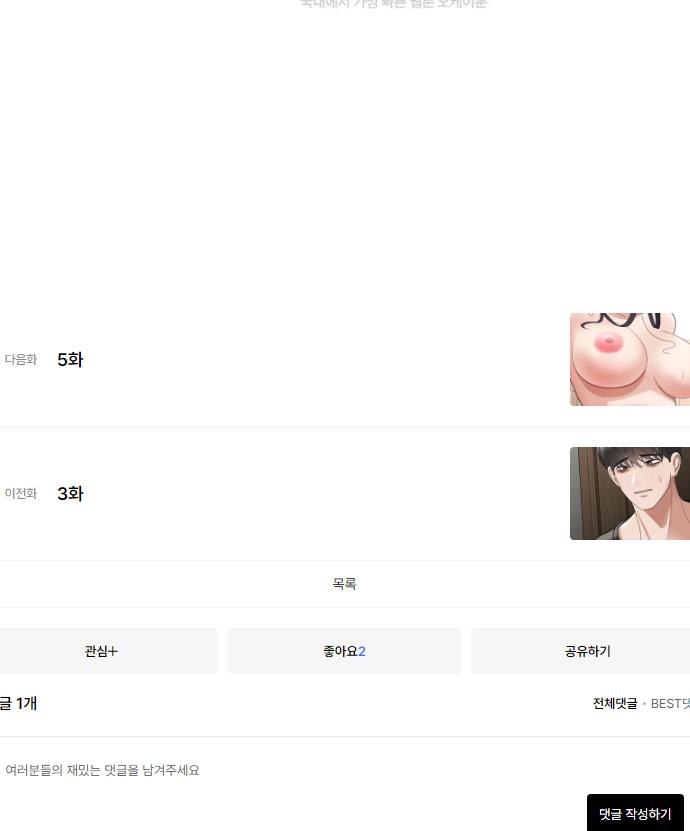The height and width of the screenshot is (831, 690).
Task: Open the next episode 5화 title
Action: 70,360
